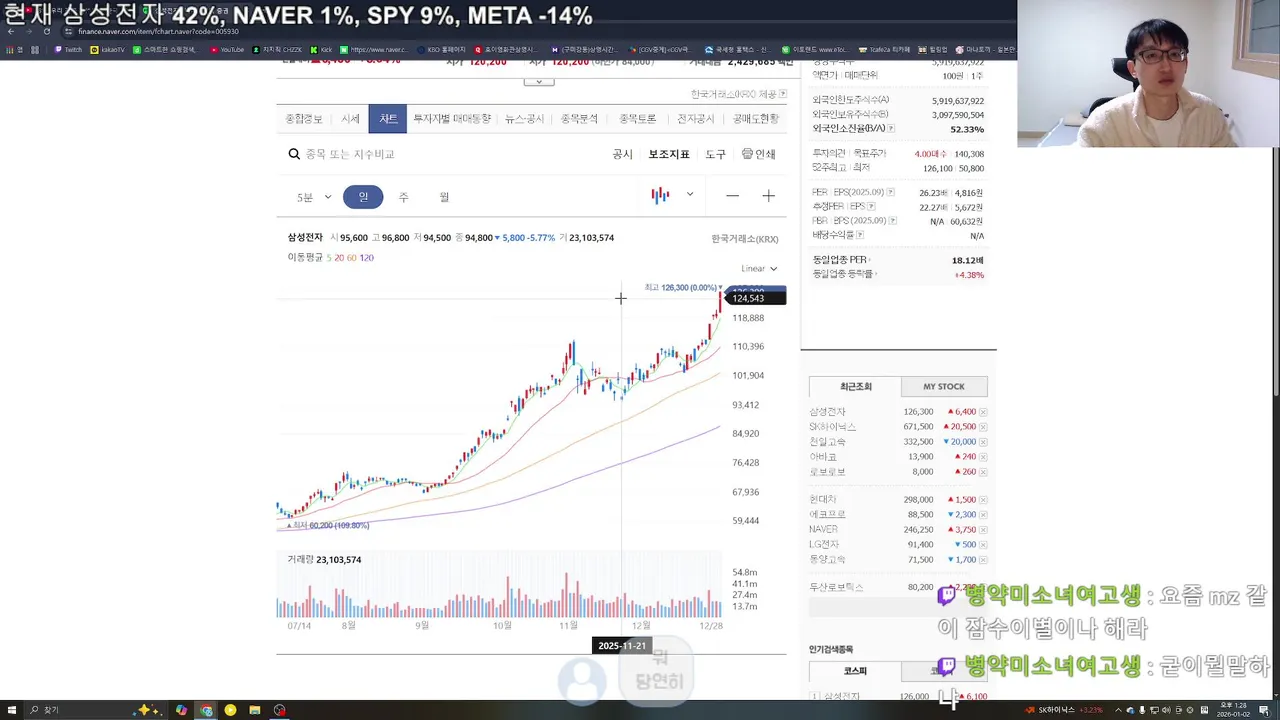Image resolution: width=1280 pixels, height=720 pixels.
Task: Click help icon beside 추정PER EPS
Action: click(871, 207)
